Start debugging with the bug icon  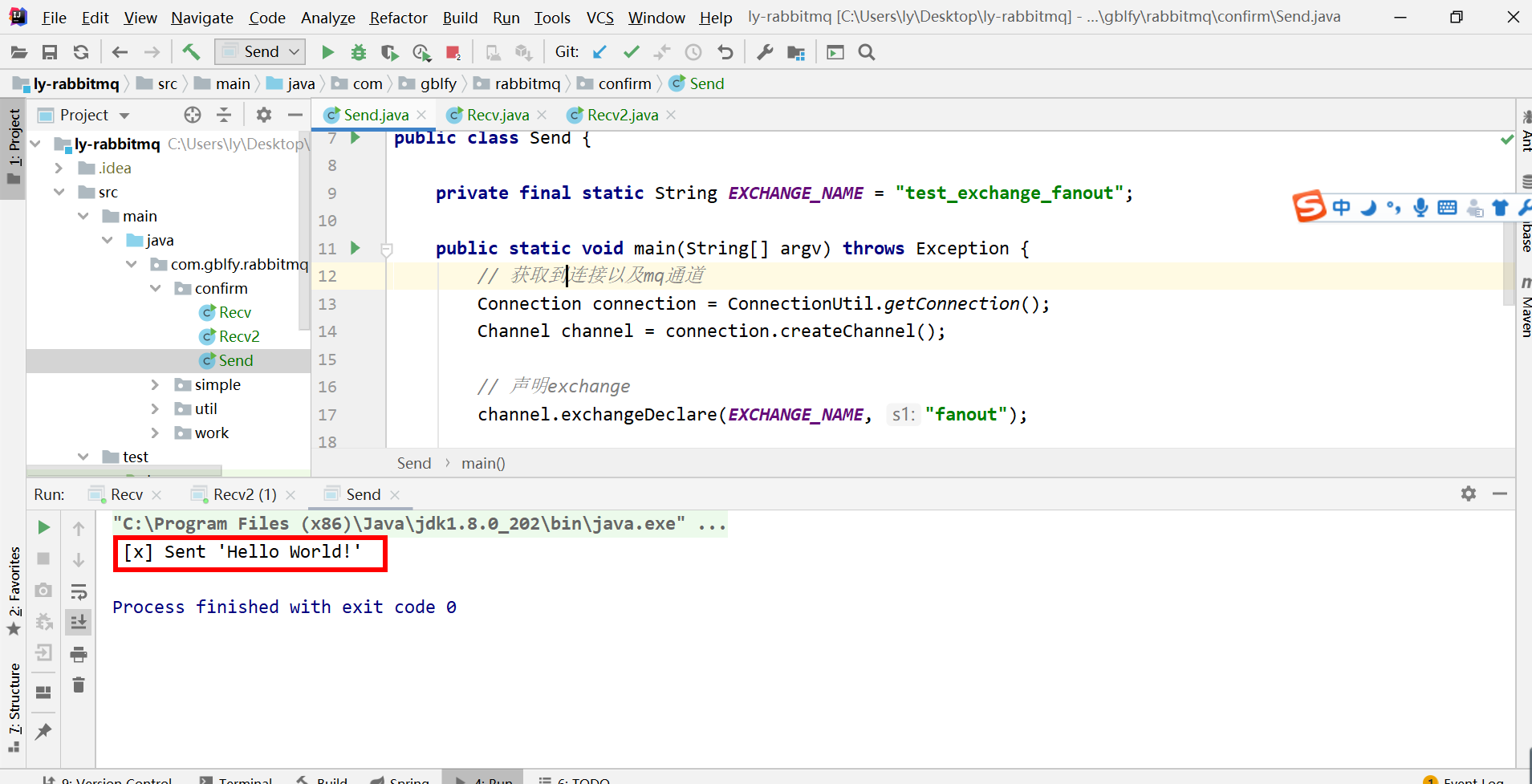[x=359, y=52]
